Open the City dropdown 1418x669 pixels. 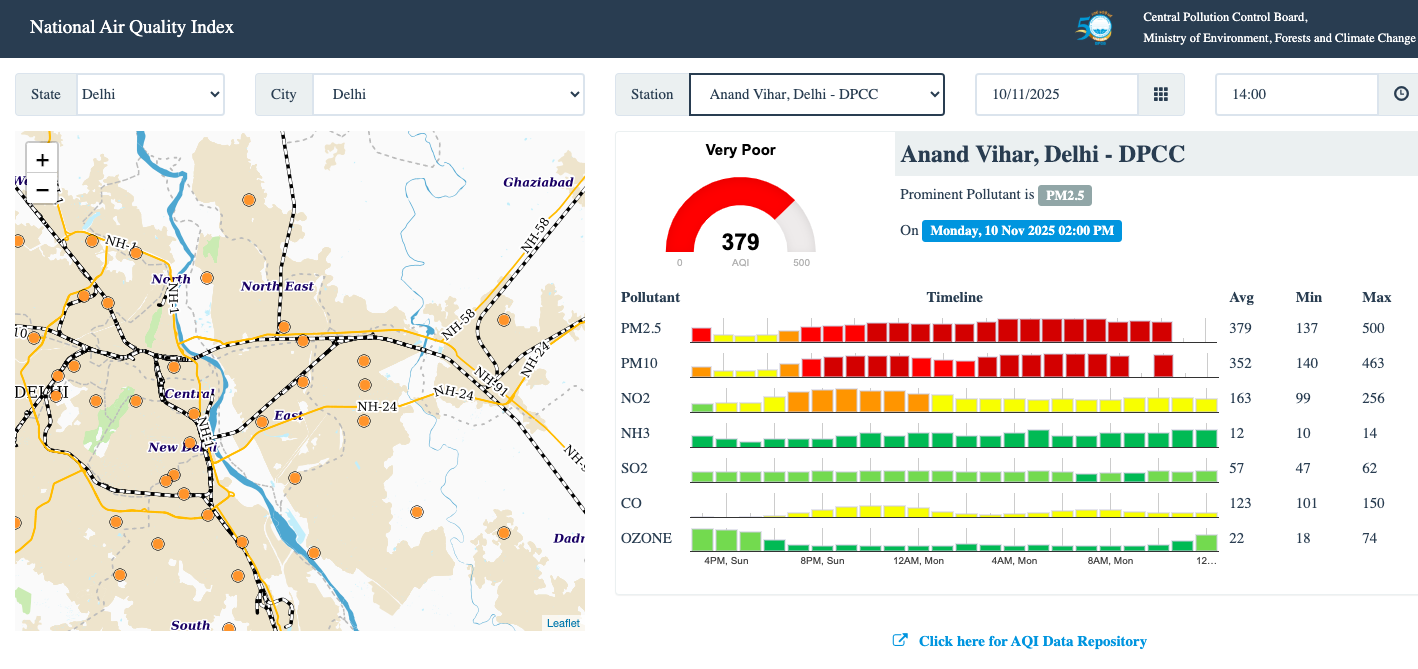click(448, 94)
